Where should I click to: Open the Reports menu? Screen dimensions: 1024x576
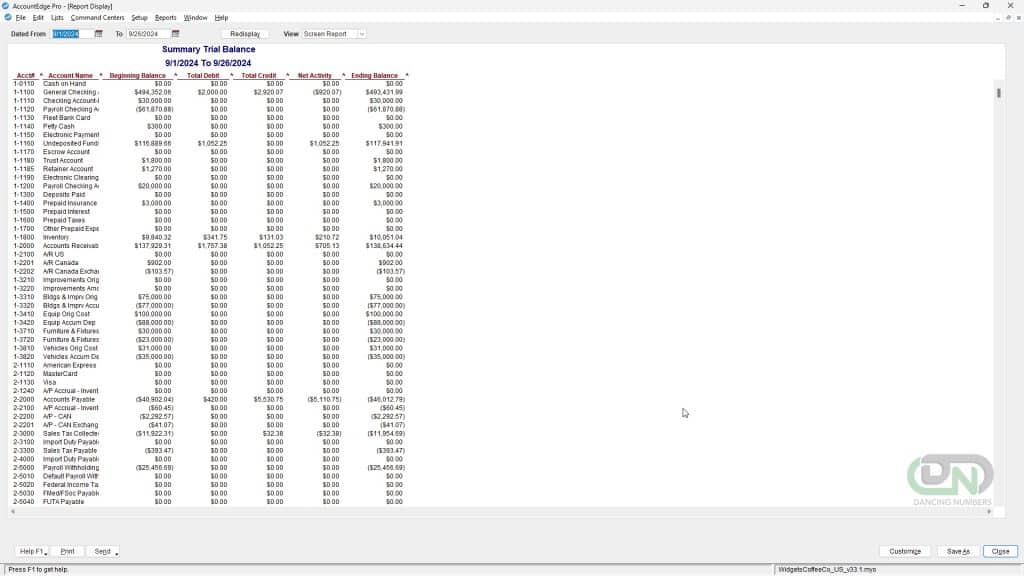pyautogui.click(x=165, y=17)
